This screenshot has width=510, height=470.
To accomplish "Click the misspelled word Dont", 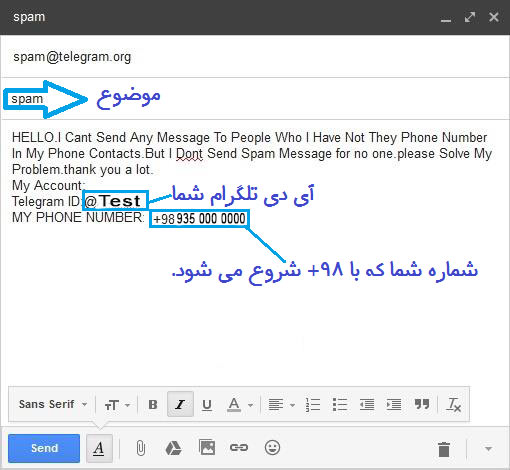I will [x=189, y=154].
